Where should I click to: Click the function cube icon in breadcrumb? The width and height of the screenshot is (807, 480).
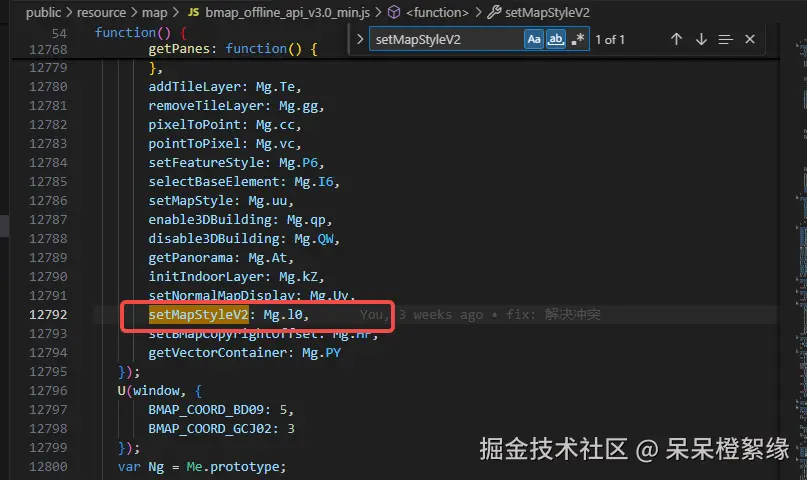click(394, 12)
